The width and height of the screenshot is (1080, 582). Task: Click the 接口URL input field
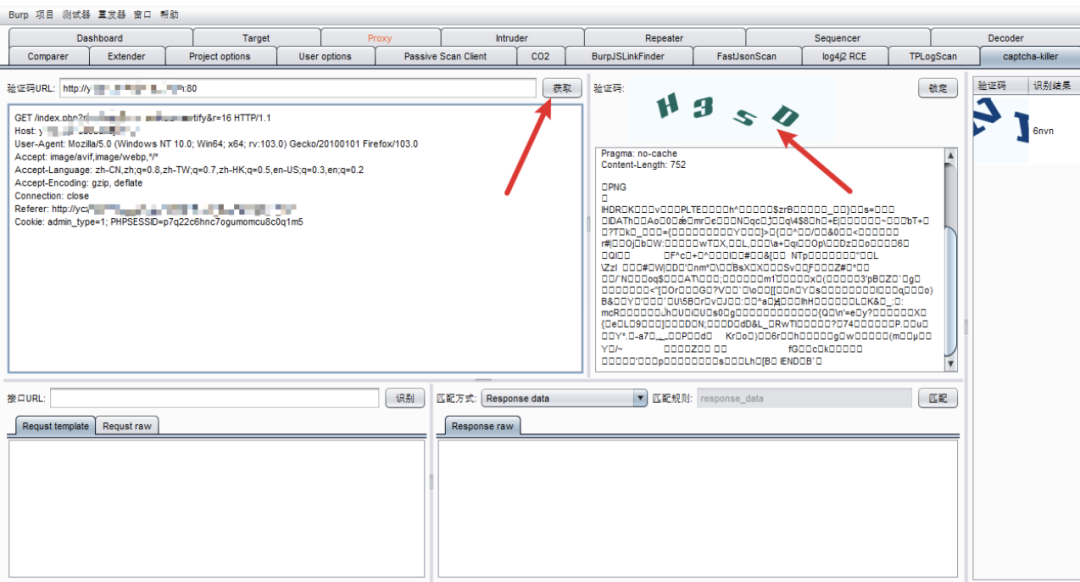coord(214,398)
